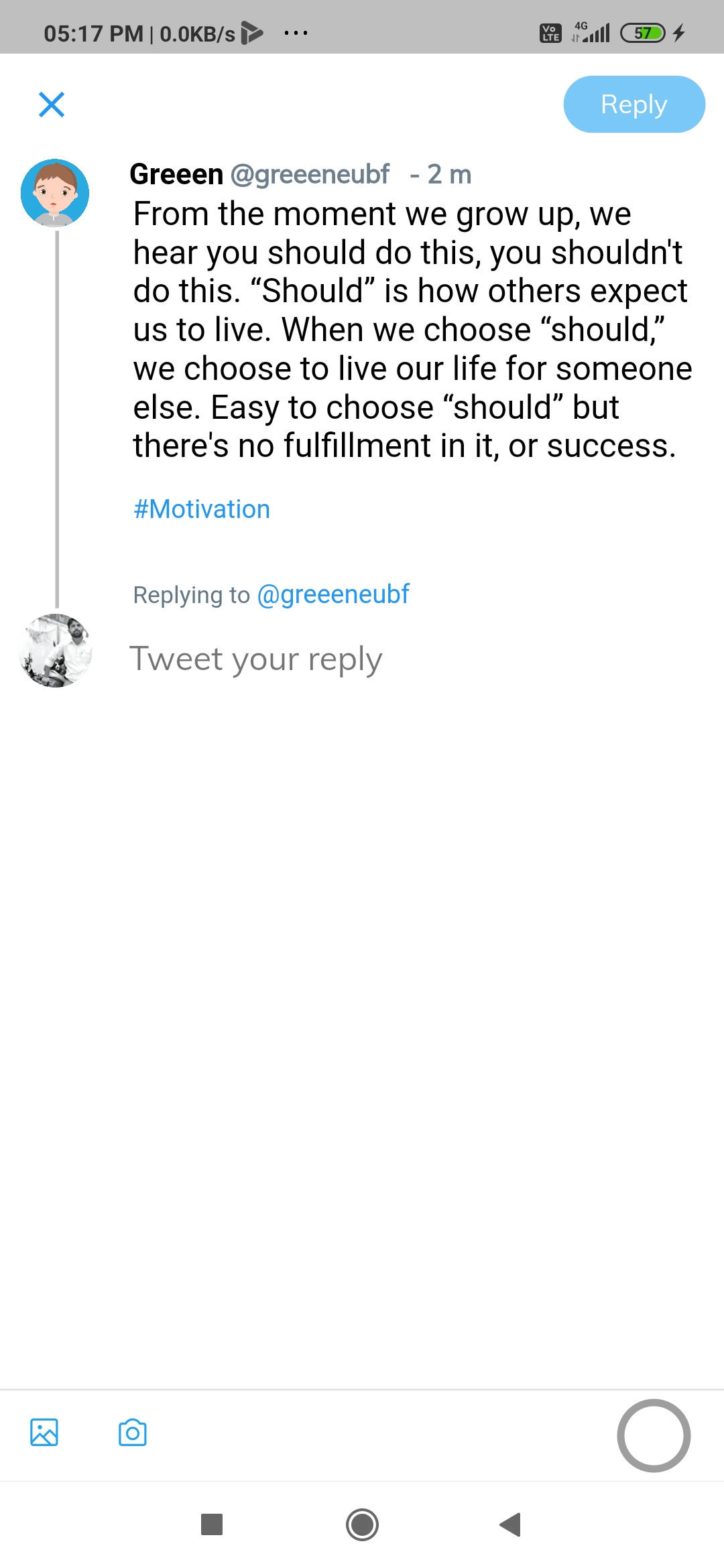Image resolution: width=724 pixels, height=1568 pixels.
Task: Tap the blue Reply button
Action: 634,105
